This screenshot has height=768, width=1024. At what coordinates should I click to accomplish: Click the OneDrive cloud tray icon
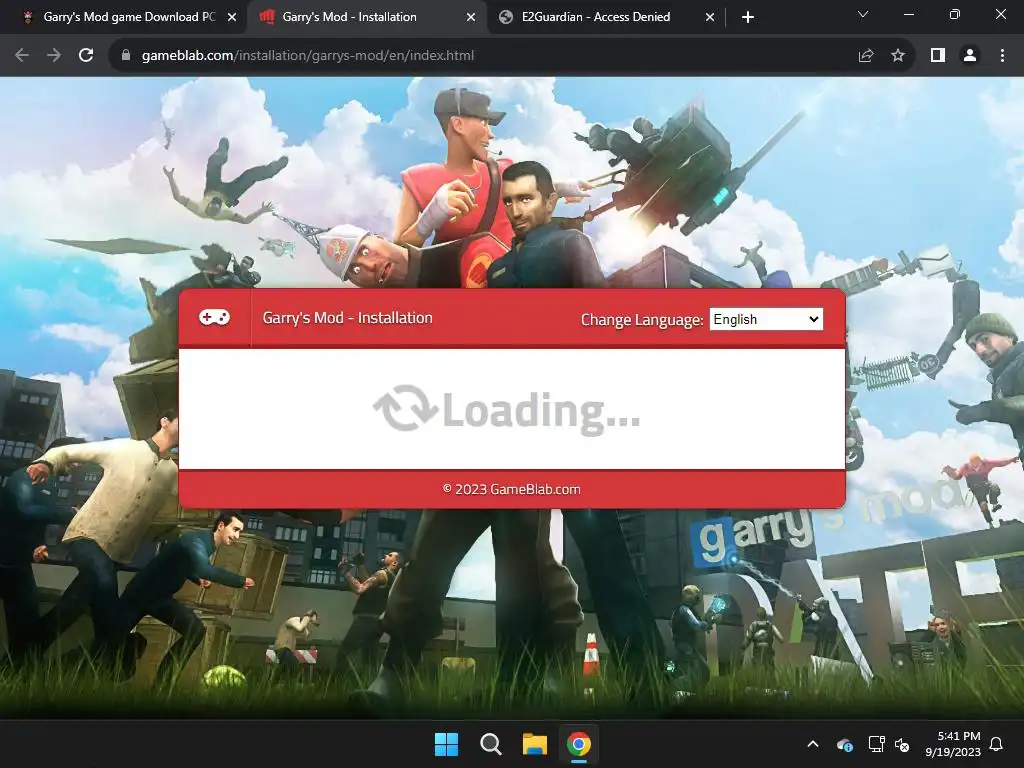click(x=844, y=744)
